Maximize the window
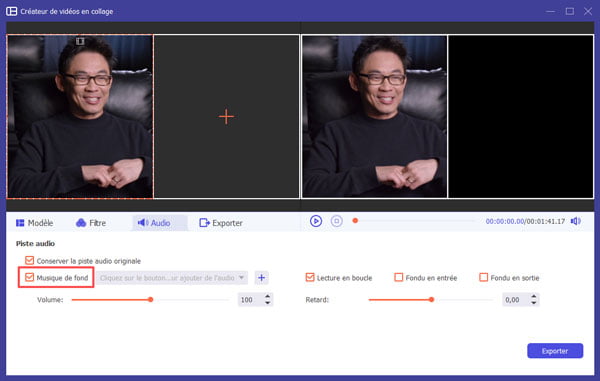Screen dimensions: 600x381 569,11
